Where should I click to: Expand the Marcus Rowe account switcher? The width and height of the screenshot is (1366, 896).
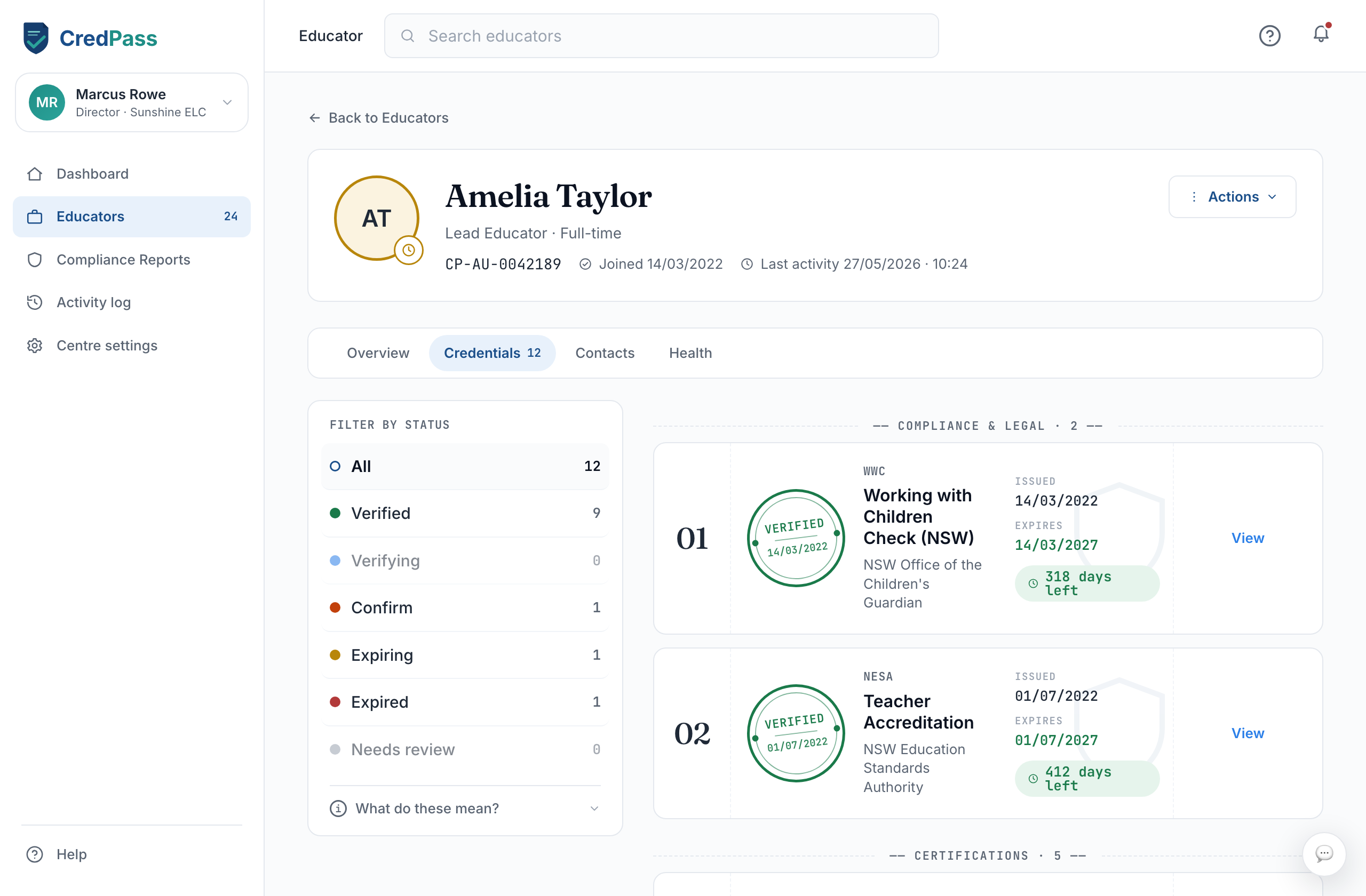click(x=131, y=102)
